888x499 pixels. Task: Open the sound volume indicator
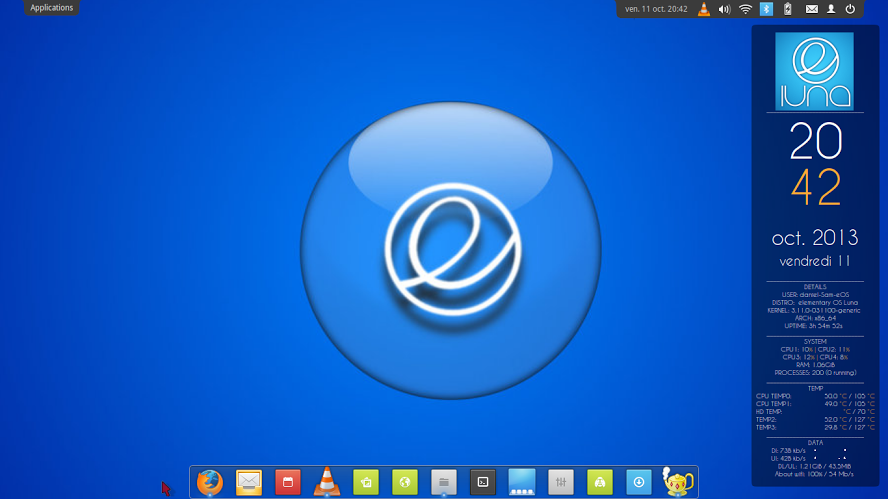click(724, 9)
